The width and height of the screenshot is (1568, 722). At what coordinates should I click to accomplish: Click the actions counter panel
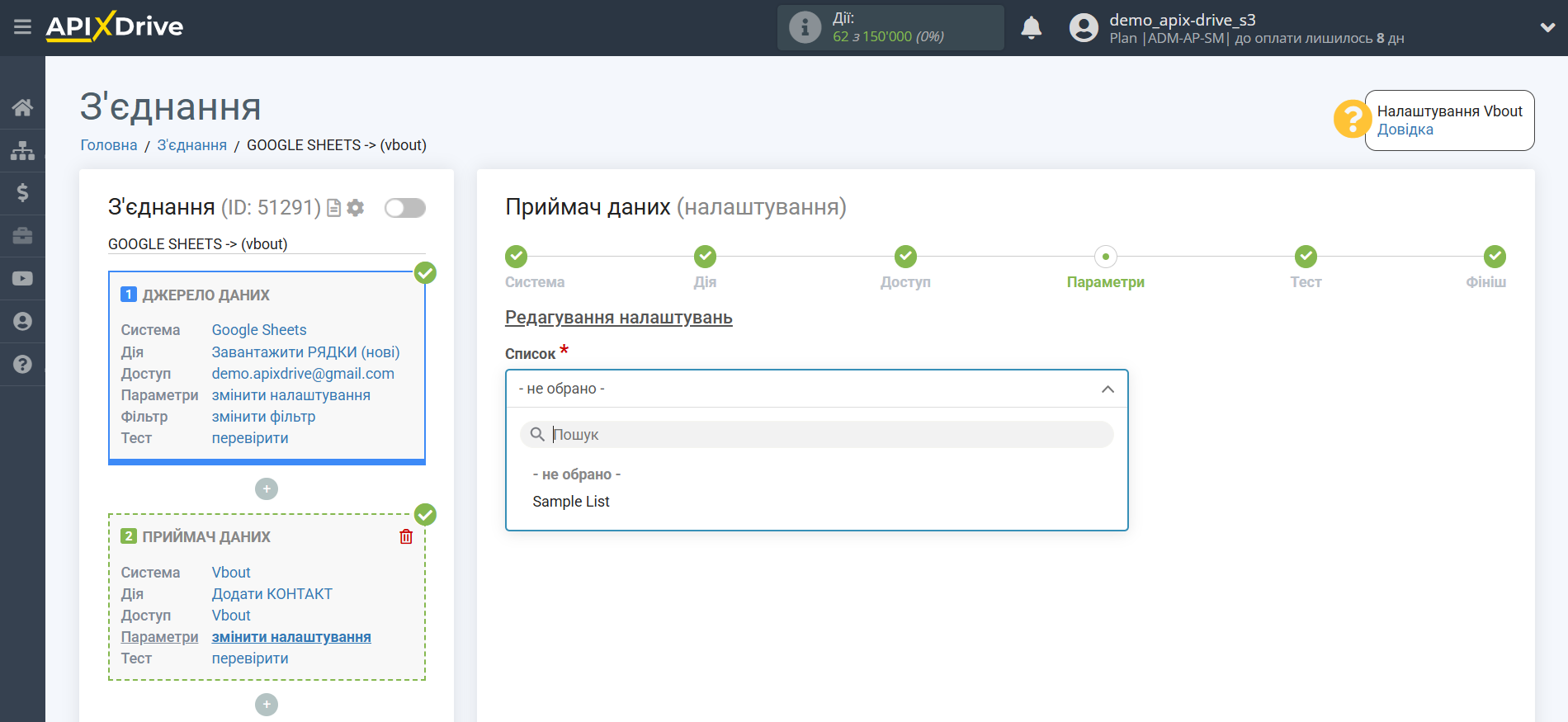(890, 27)
